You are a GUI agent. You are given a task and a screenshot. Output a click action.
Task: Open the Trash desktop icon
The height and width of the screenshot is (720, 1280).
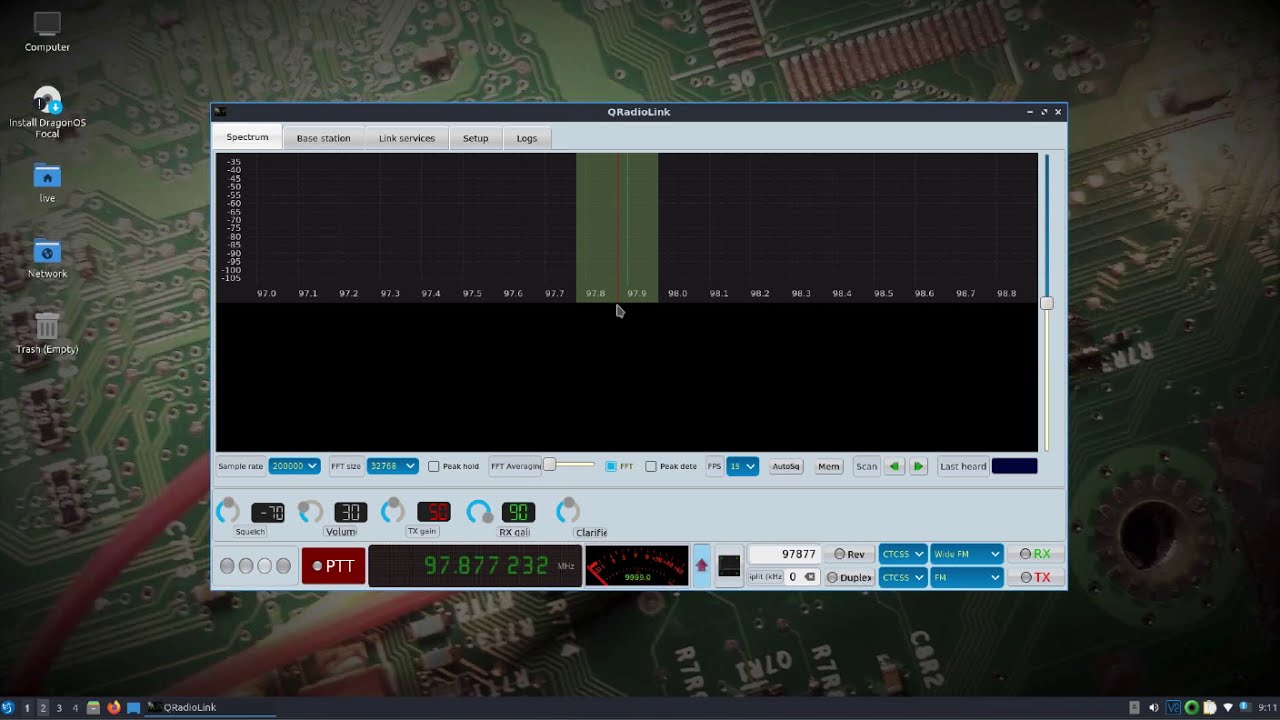coord(47,326)
